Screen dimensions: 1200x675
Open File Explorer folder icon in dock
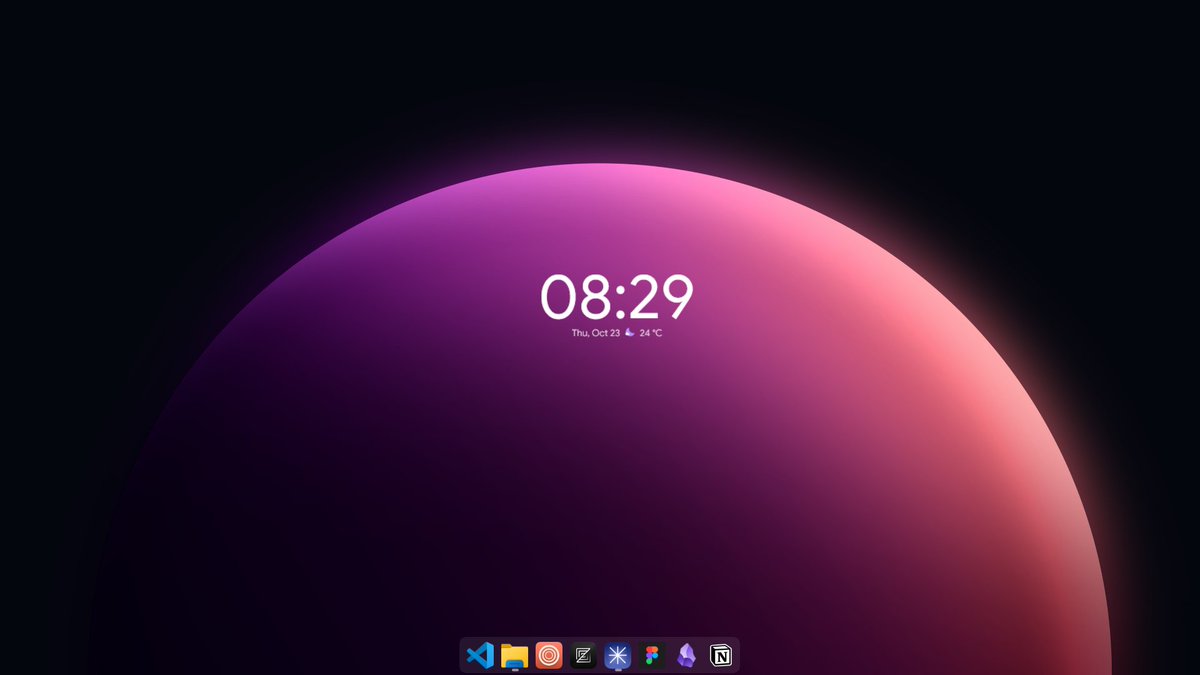pos(514,655)
